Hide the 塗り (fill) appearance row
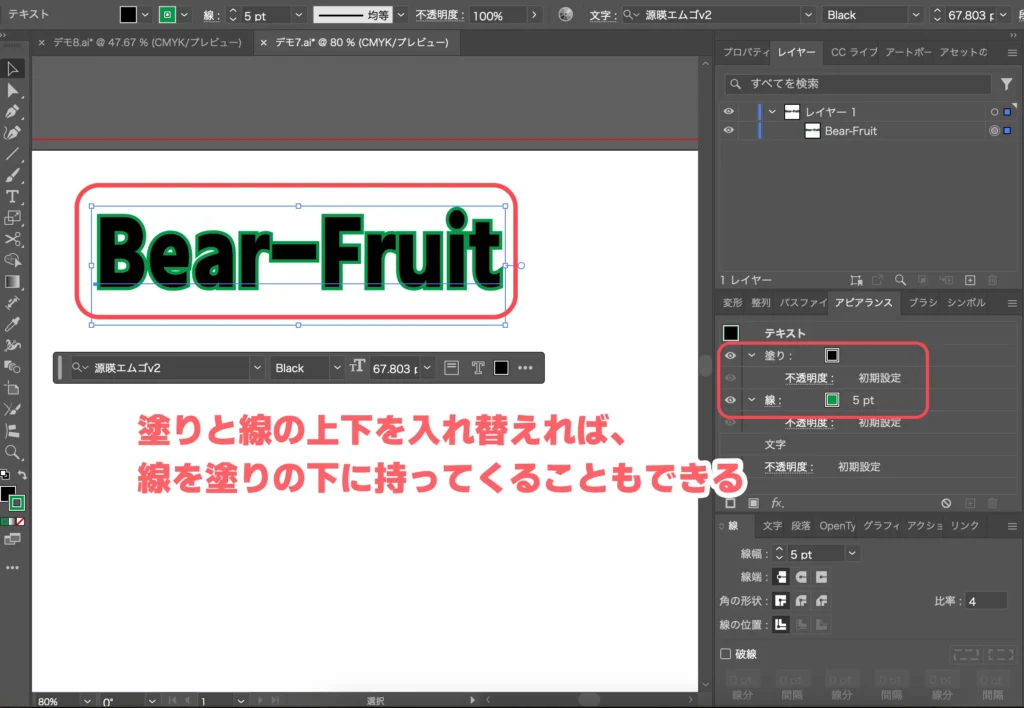The height and width of the screenshot is (708, 1024). tap(730, 355)
